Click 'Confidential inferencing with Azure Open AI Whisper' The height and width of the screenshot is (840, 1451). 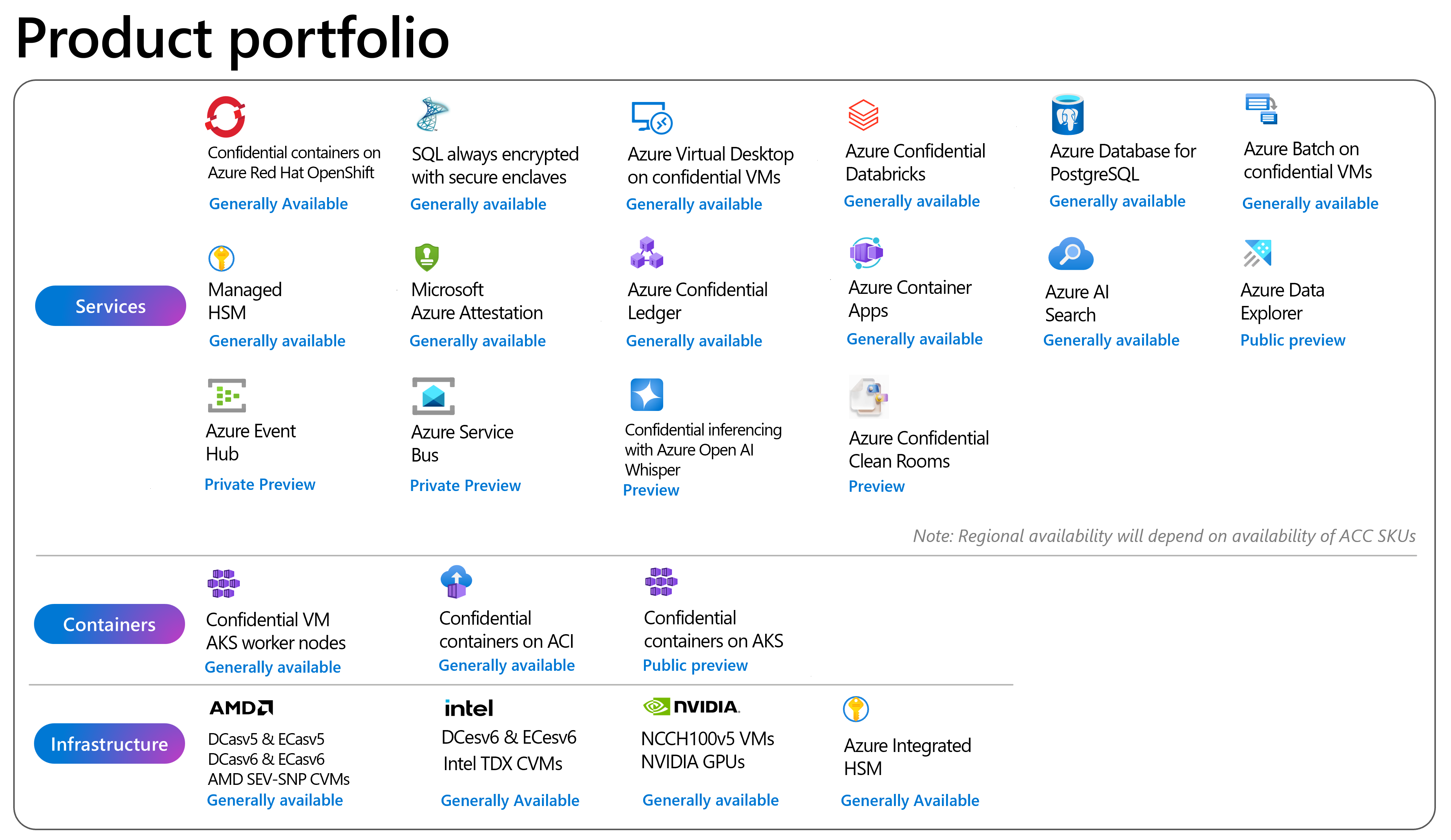click(703, 450)
